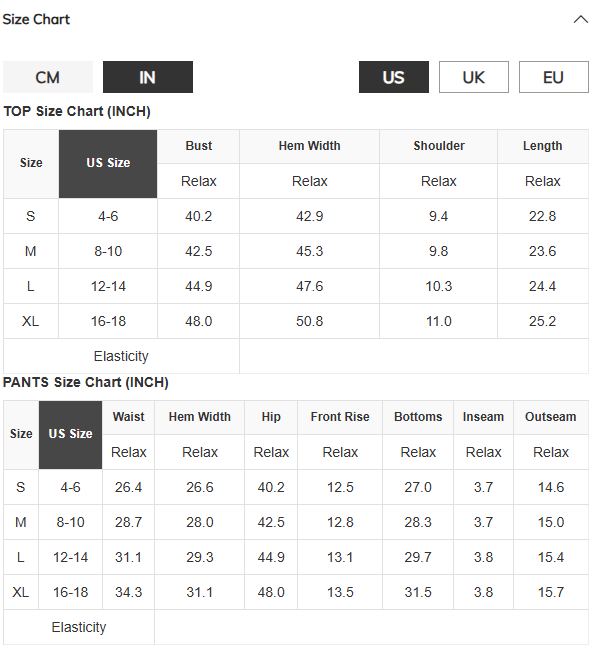The image size is (590, 646).
Task: Collapse the Size Chart section chevron
Action: click(581, 19)
